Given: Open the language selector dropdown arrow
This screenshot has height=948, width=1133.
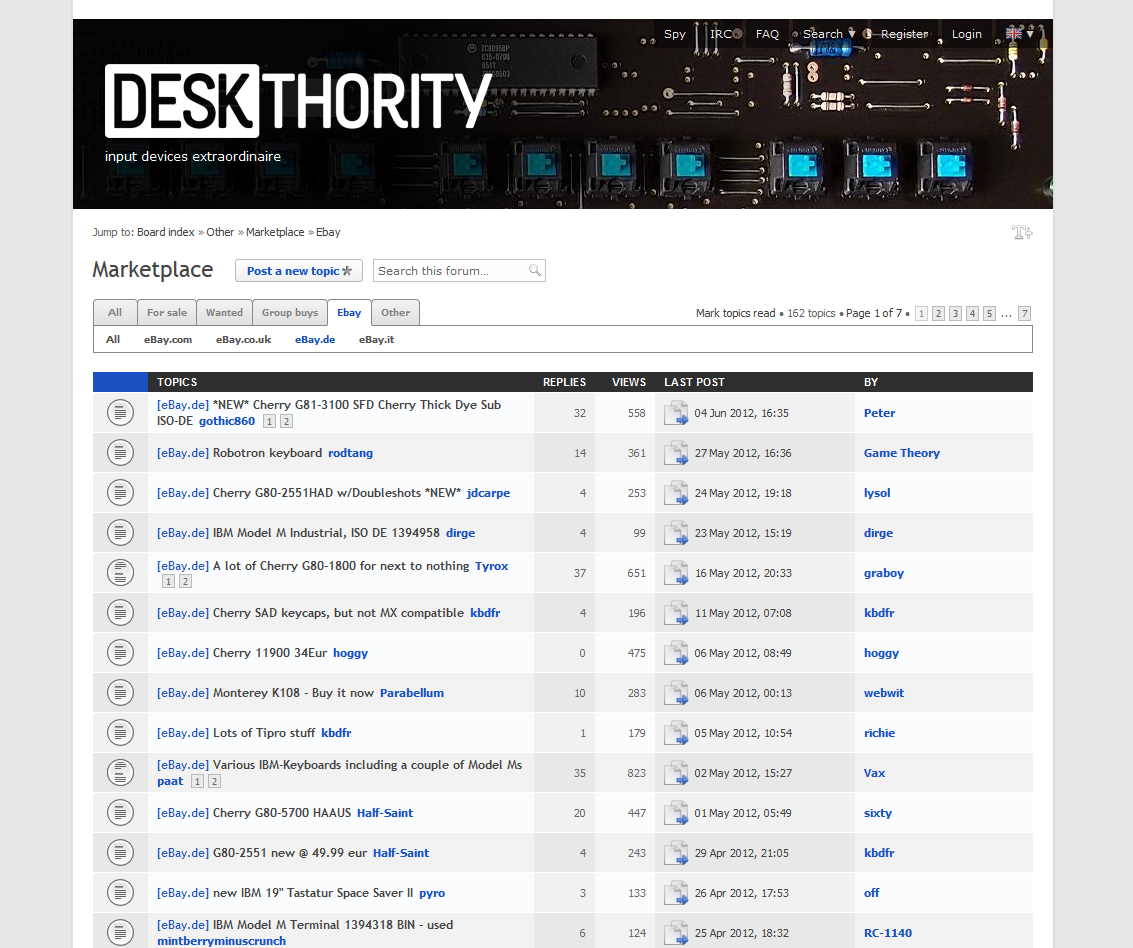Looking at the screenshot, I should tap(1030, 33).
